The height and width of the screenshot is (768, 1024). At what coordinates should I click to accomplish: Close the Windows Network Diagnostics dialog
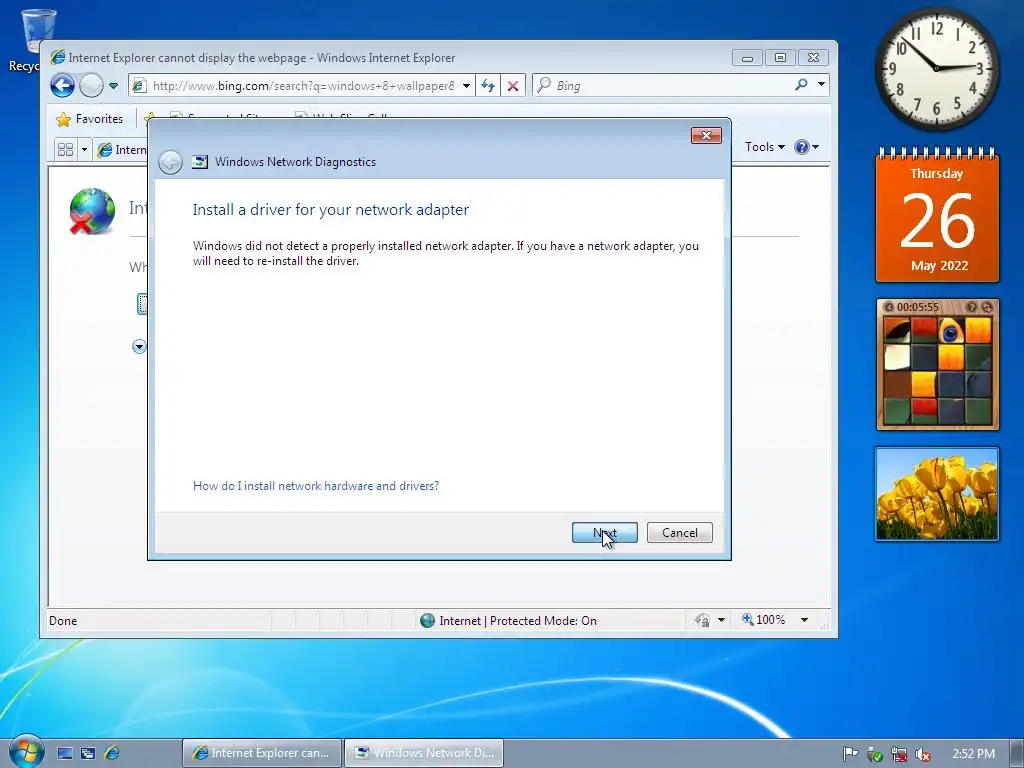pyautogui.click(x=706, y=135)
